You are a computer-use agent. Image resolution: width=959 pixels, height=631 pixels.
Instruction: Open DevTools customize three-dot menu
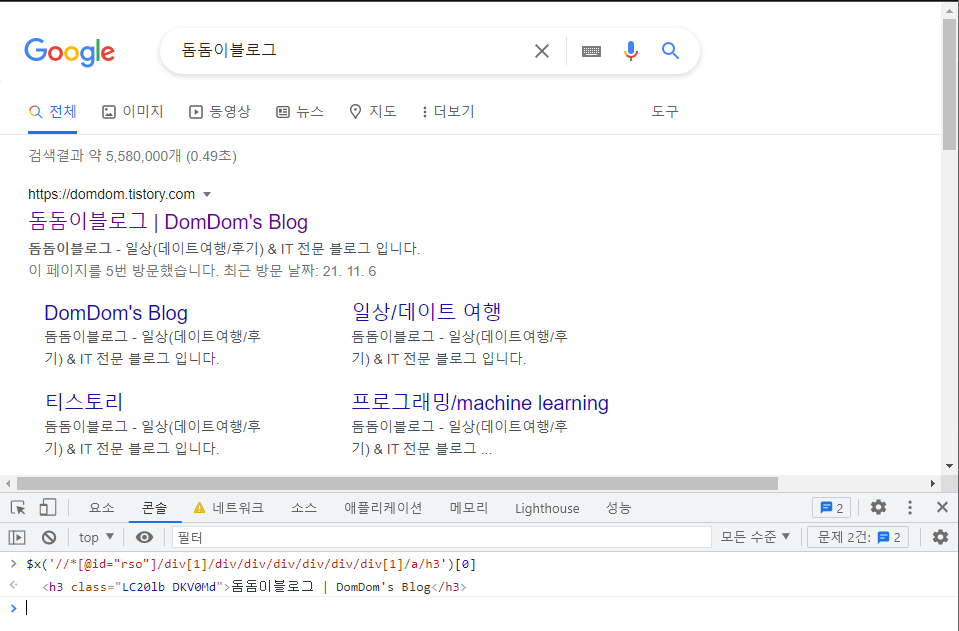(910, 507)
